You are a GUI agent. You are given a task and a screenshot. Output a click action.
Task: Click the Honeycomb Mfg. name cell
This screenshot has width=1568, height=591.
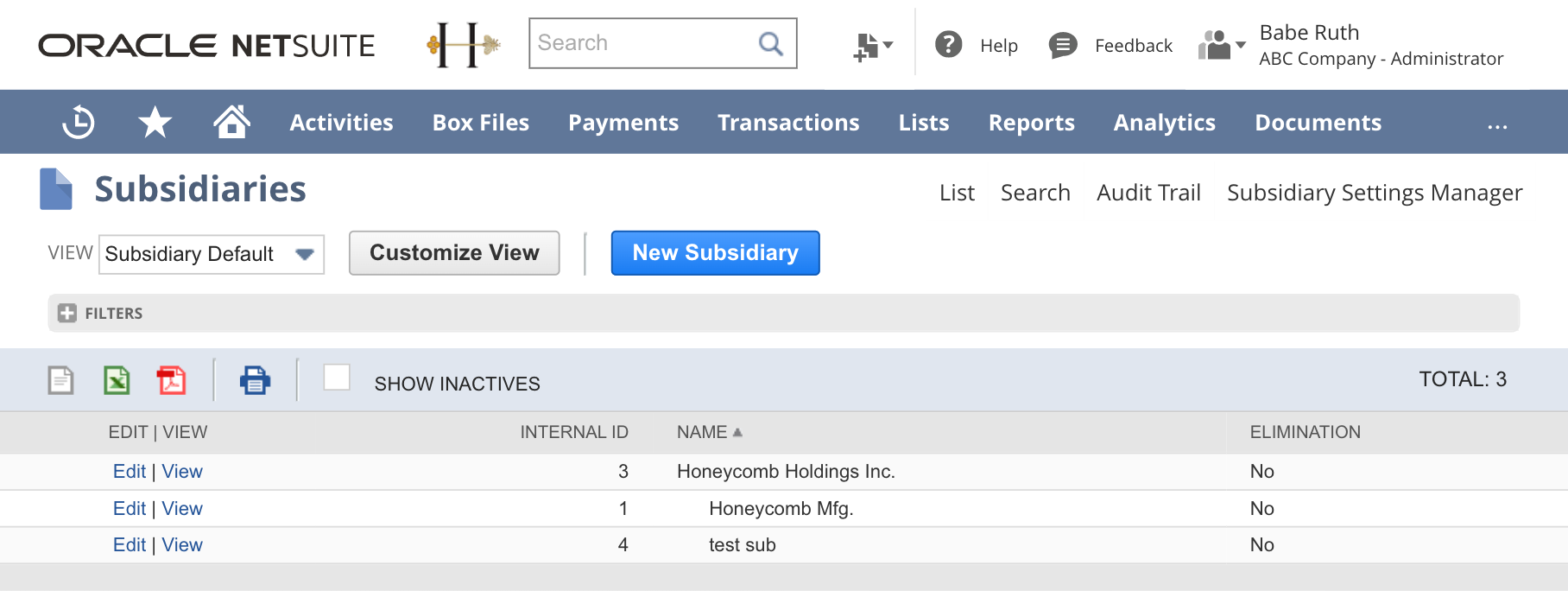point(781,509)
